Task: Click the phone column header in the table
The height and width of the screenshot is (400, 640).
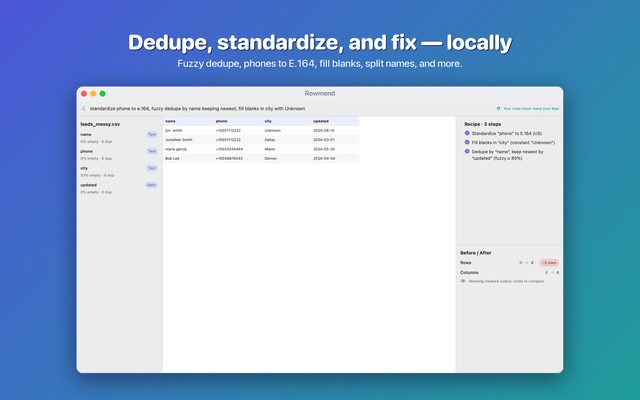Action: click(222, 121)
